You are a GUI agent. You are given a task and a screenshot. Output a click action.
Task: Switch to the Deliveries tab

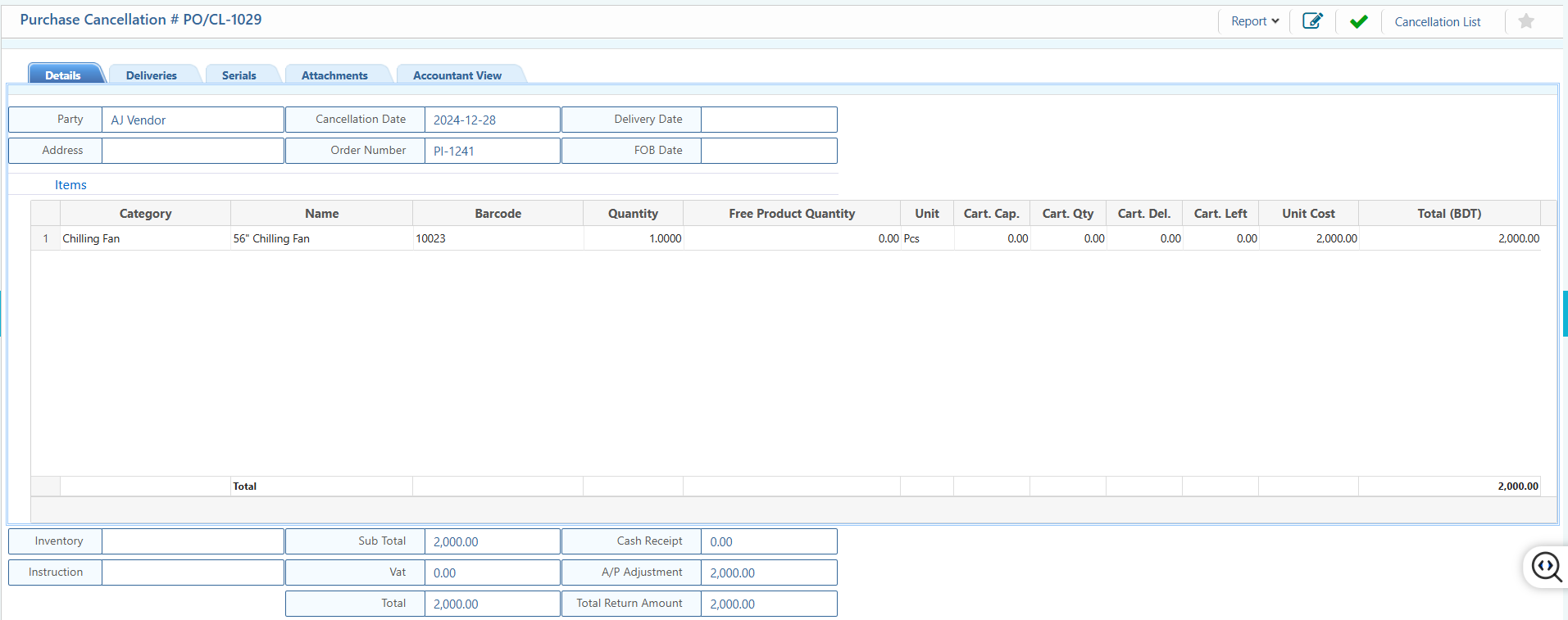152,75
